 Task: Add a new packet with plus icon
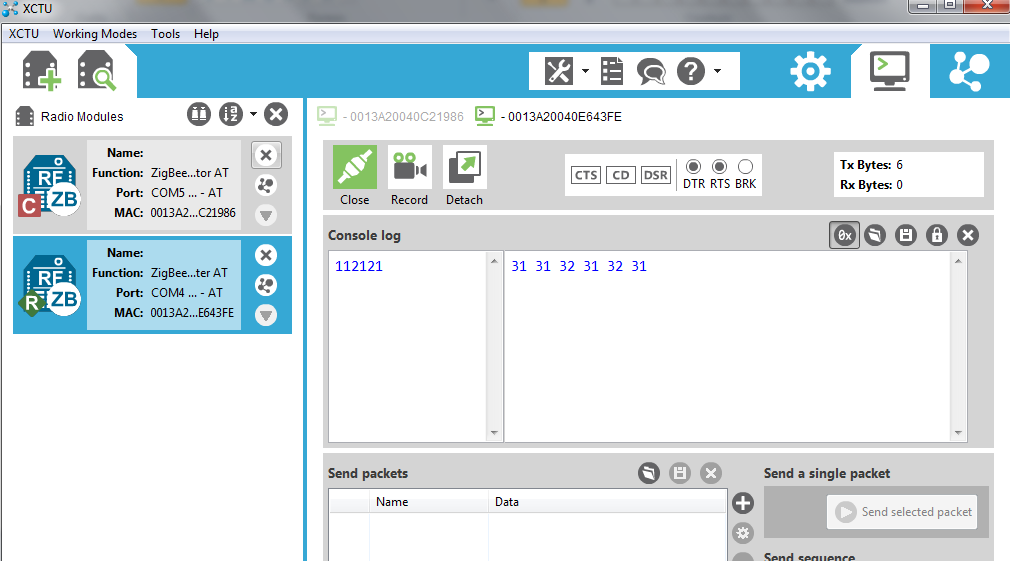pos(743,503)
